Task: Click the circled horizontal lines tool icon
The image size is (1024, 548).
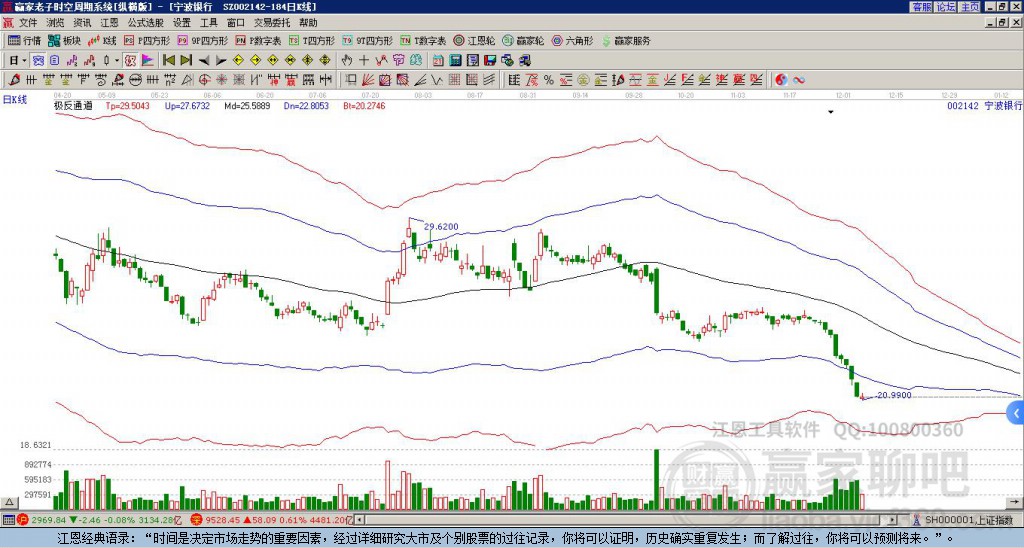Action: [x=135, y=80]
